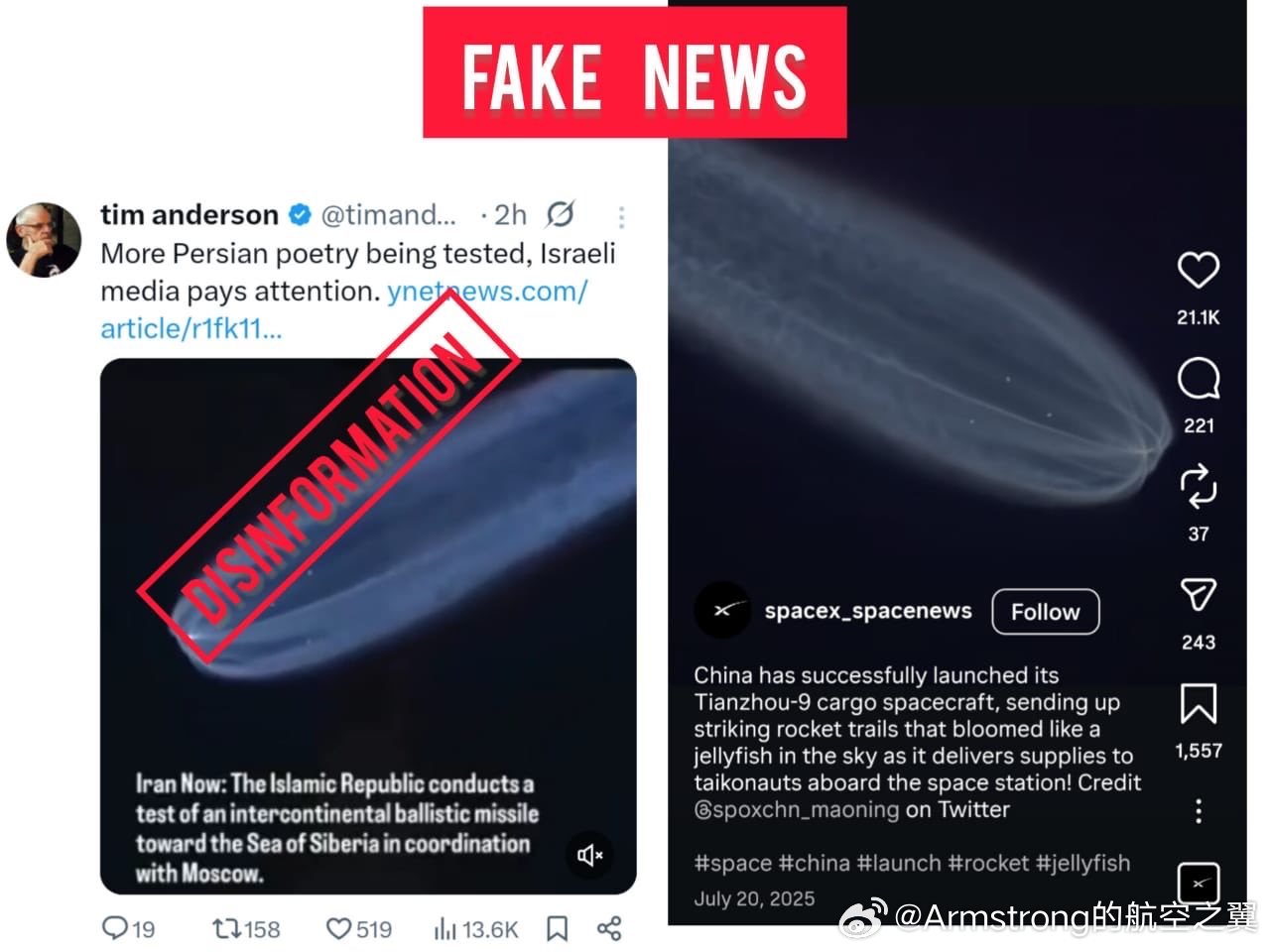The width and height of the screenshot is (1270, 952).
Task: Tap the #jellyfish hashtag
Action: click(x=1082, y=863)
